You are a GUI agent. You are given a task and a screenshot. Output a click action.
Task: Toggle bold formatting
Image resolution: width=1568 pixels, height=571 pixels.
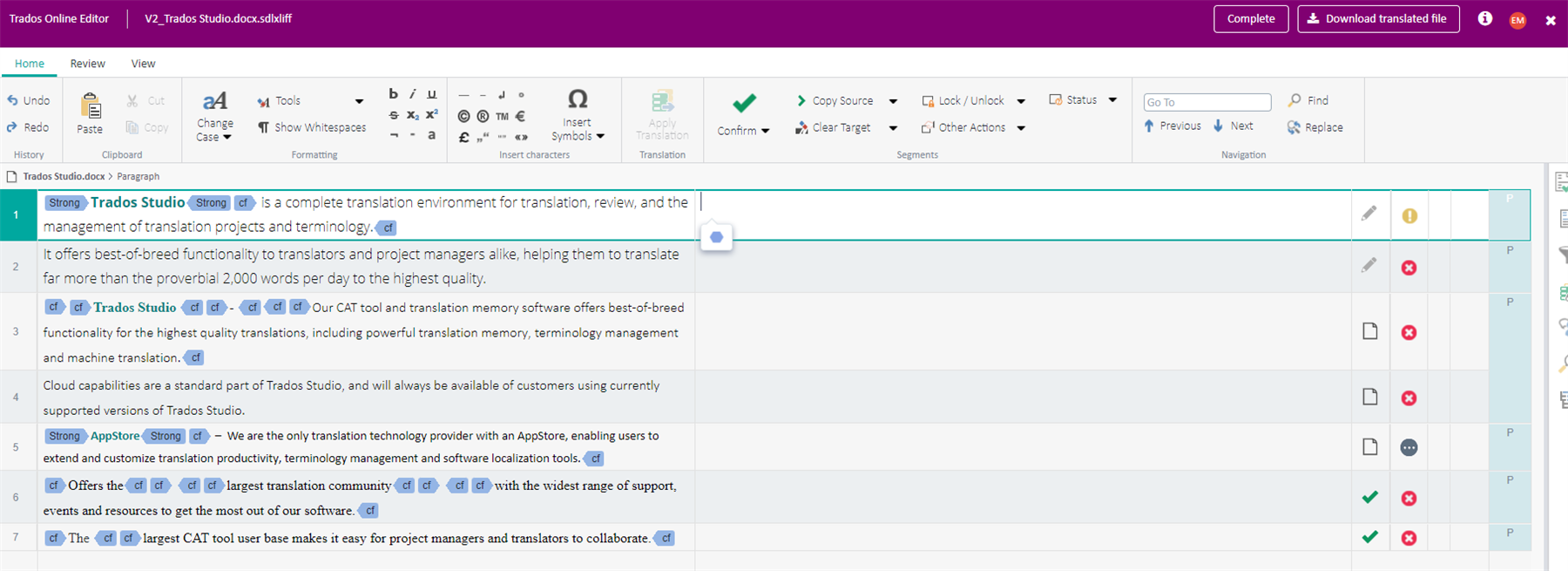[x=394, y=94]
